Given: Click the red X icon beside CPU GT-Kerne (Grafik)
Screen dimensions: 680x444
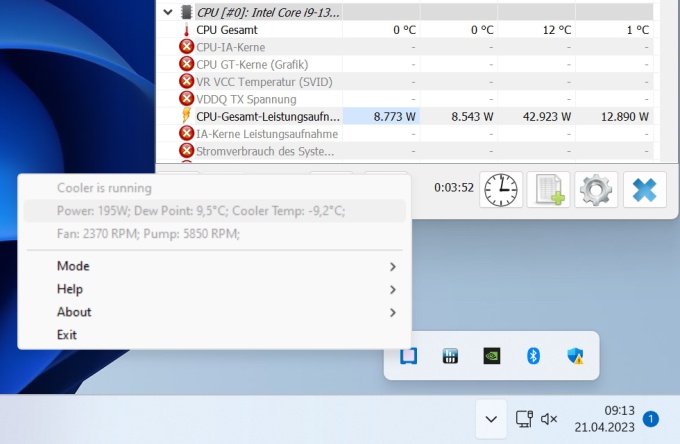Looking at the screenshot, I should 186,64.
